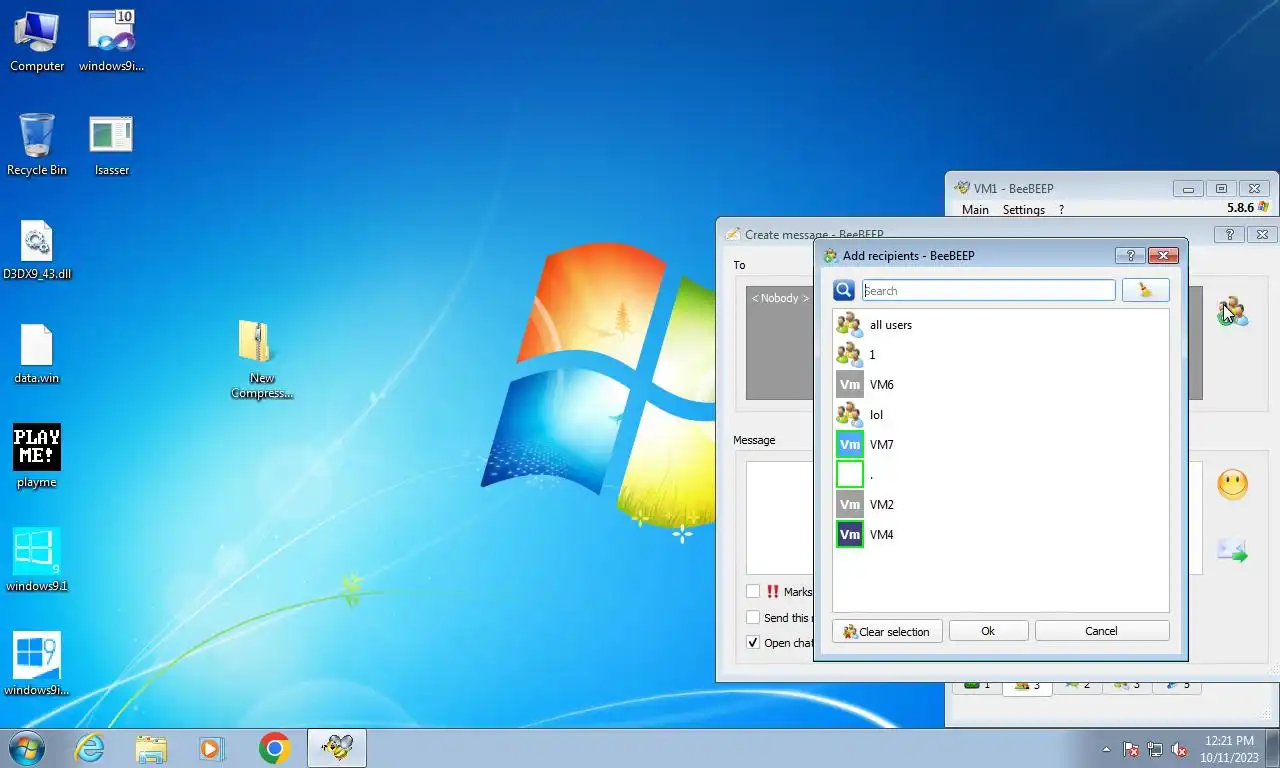Pick the VM2 user avatar
The image size is (1280, 768).
coord(849,505)
